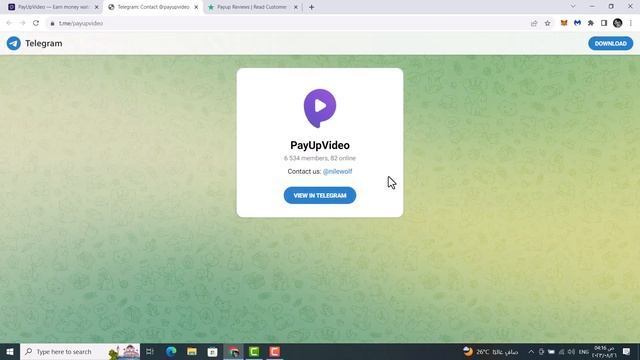Open the Chrome profile avatar
The image size is (640, 360).
click(x=618, y=23)
